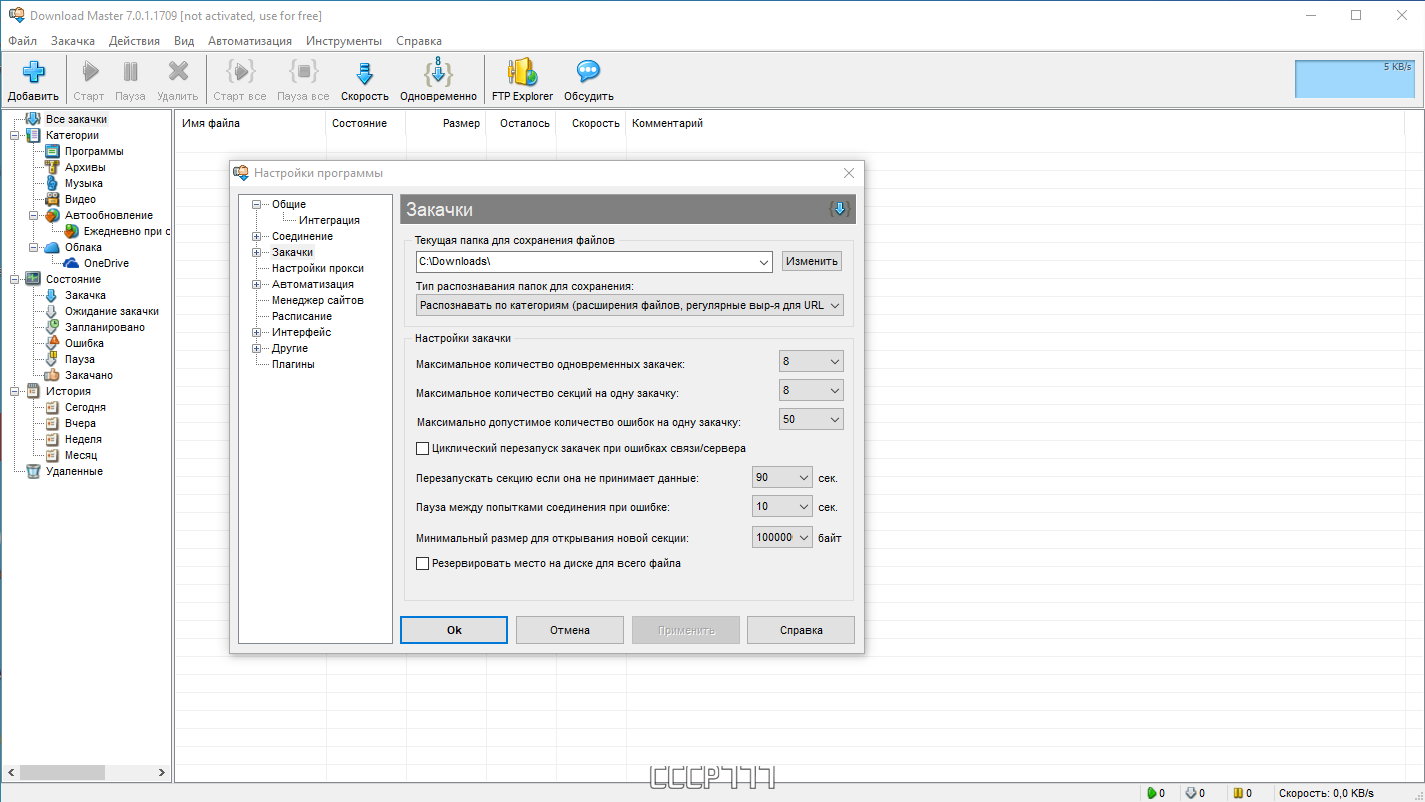Open the Перезапускать секцию seconds dropdown

(782, 478)
